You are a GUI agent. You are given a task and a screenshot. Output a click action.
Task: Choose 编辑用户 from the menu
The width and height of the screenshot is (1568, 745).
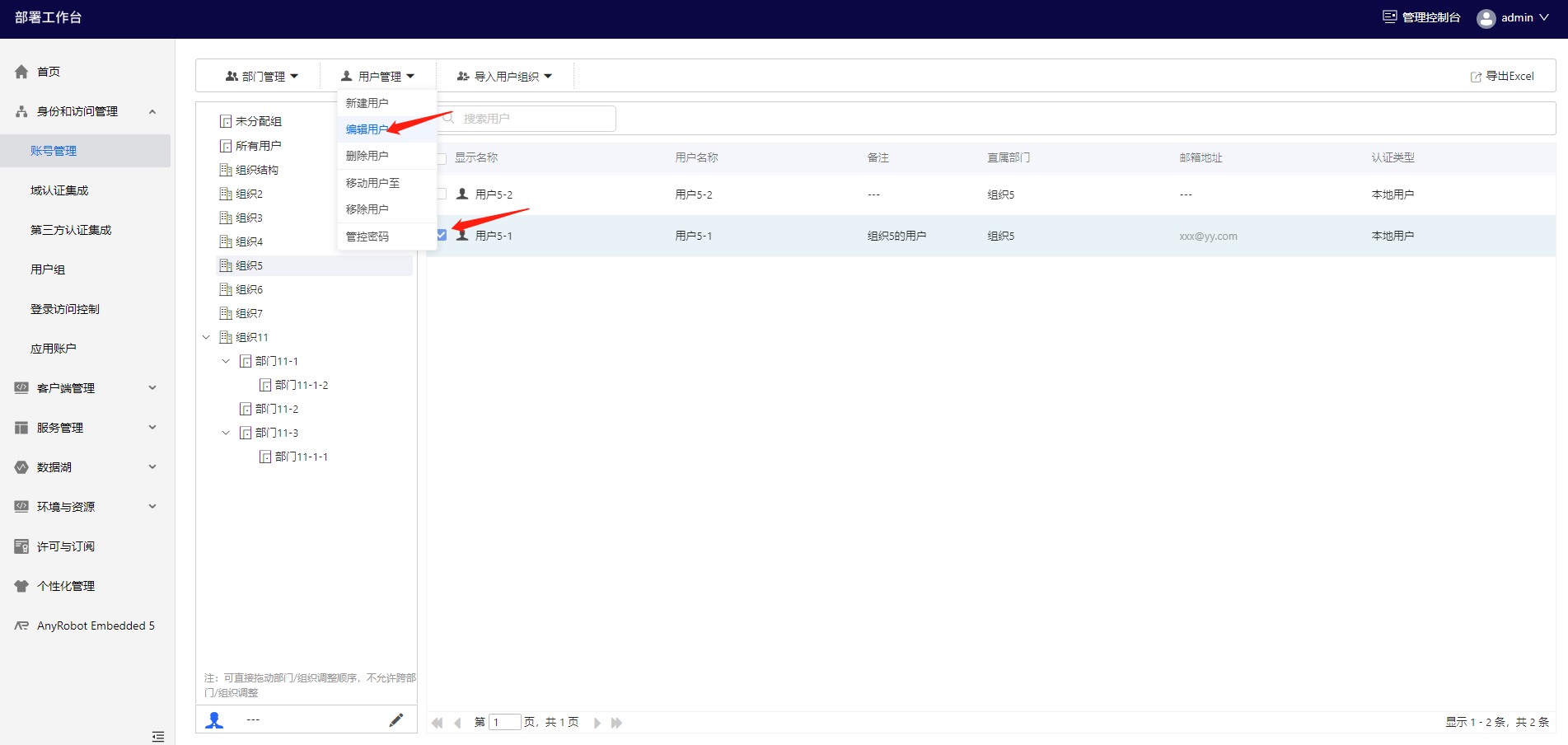point(387,129)
